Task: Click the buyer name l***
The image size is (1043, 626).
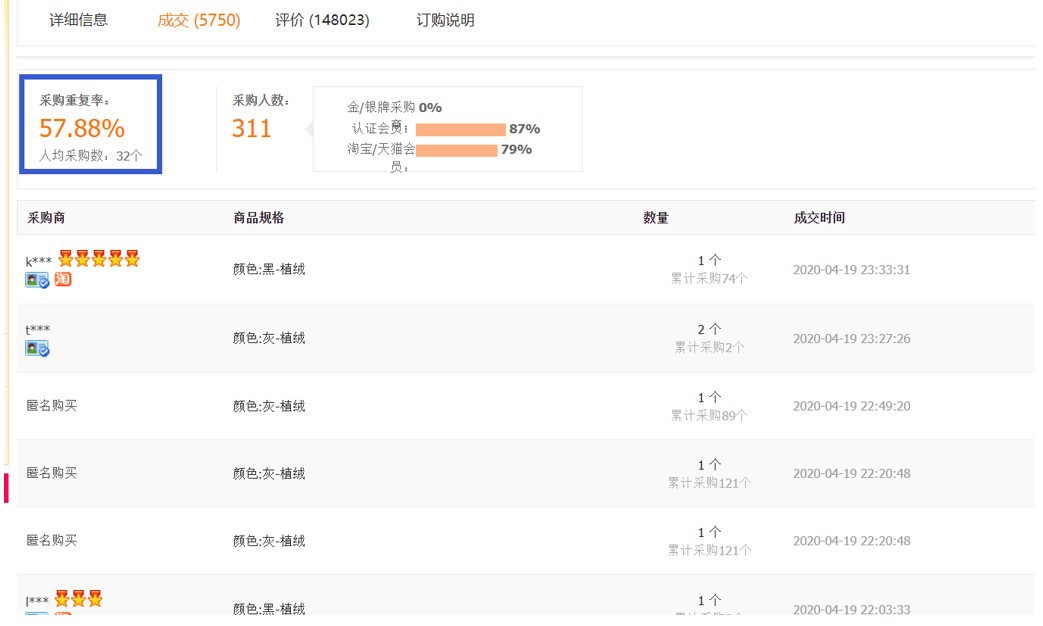Action: click(37, 602)
